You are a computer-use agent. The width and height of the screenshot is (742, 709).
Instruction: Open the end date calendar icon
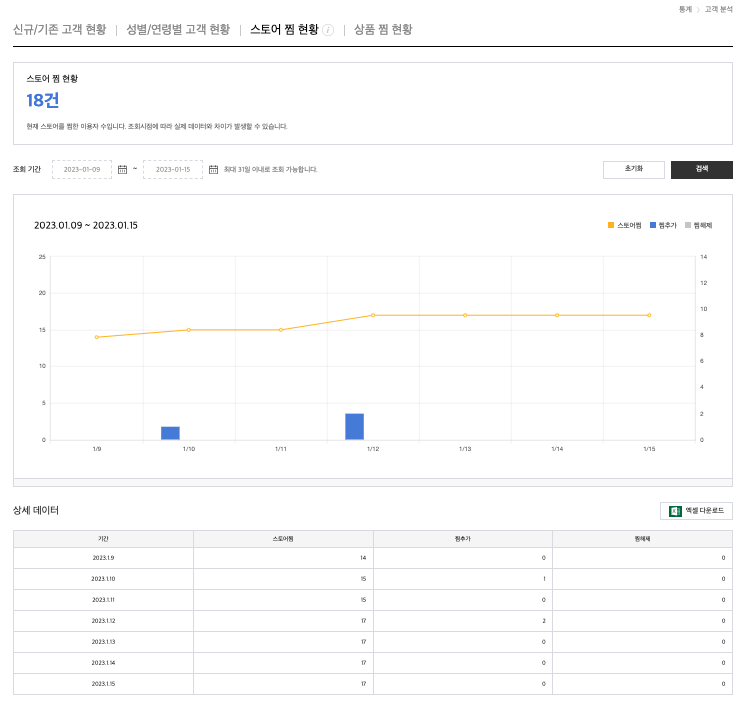pos(213,170)
